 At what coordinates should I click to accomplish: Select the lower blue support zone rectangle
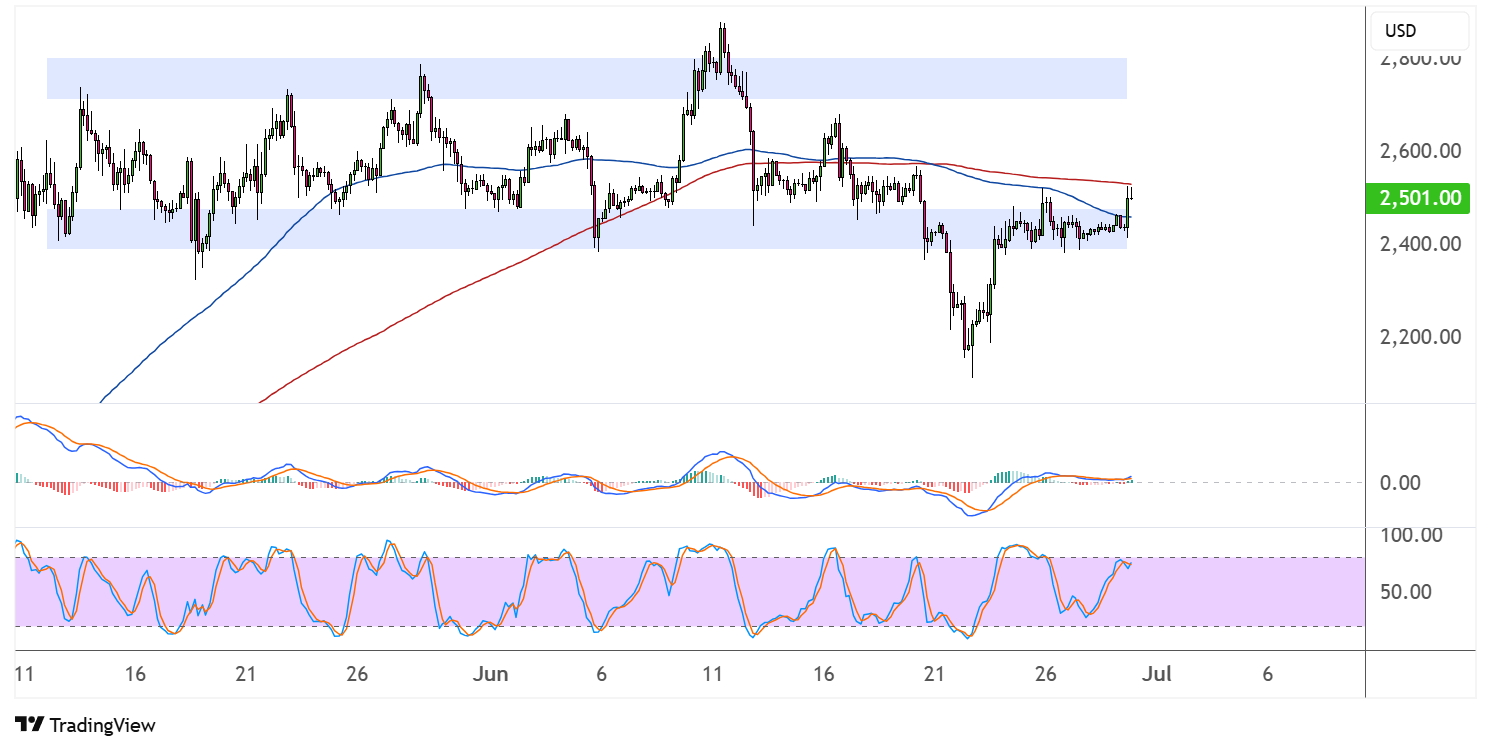pos(587,229)
